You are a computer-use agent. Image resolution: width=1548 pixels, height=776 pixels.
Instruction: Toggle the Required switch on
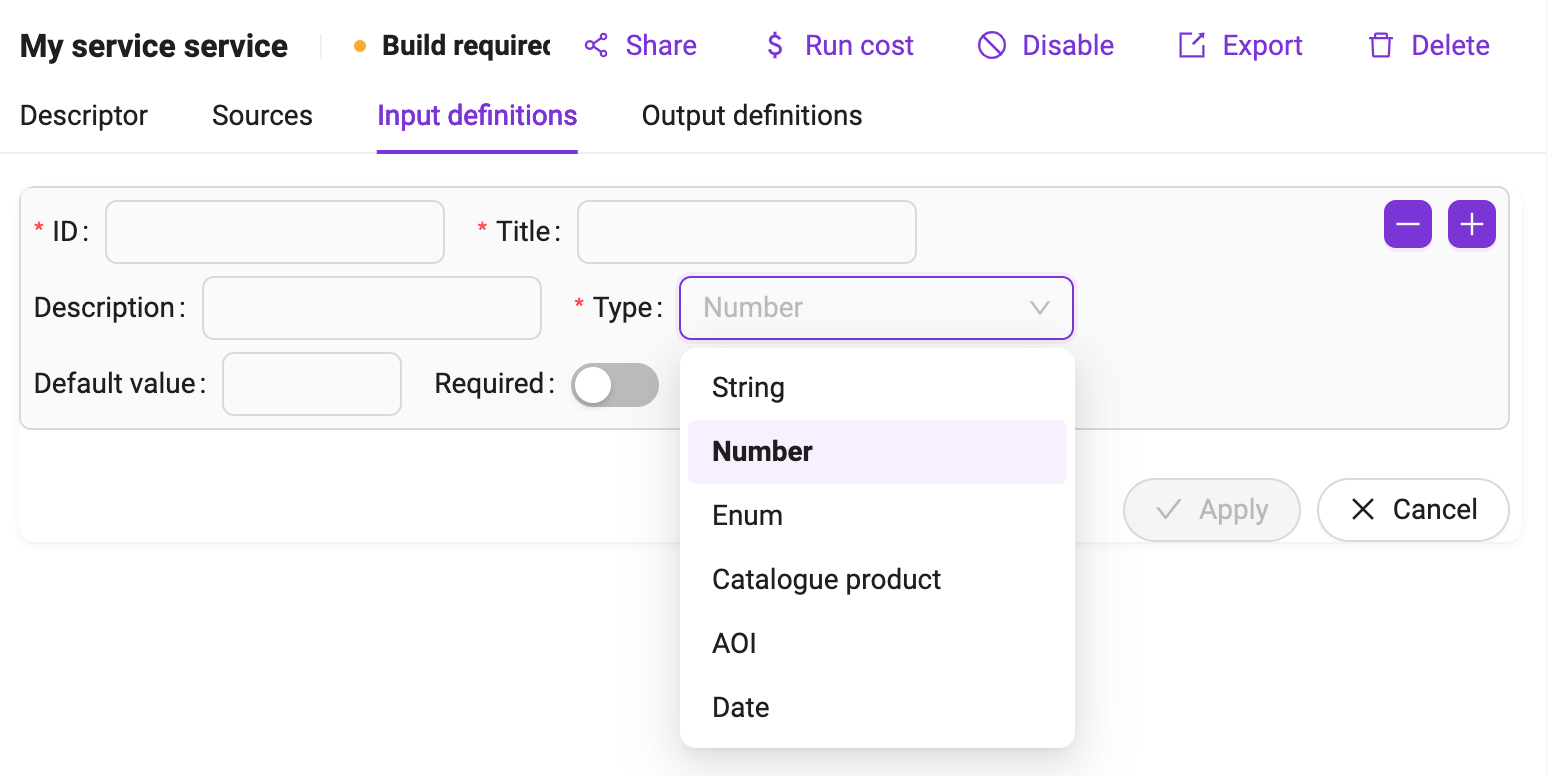click(x=615, y=385)
